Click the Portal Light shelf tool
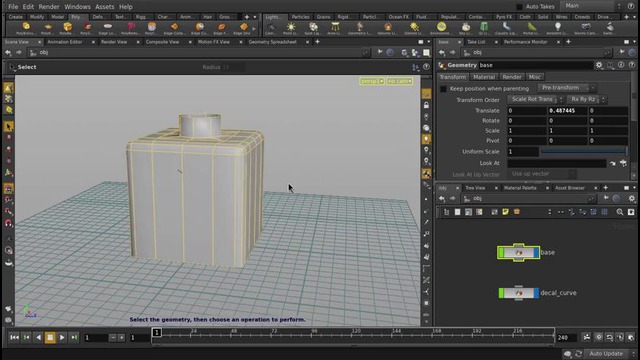This screenshot has width=640, height=360. coord(531,28)
